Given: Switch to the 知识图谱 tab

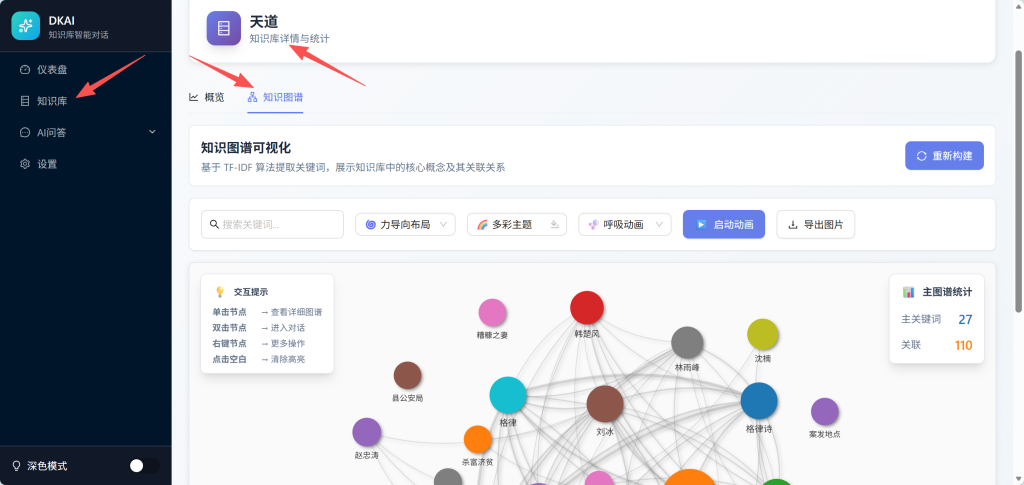Looking at the screenshot, I should click(x=275, y=97).
